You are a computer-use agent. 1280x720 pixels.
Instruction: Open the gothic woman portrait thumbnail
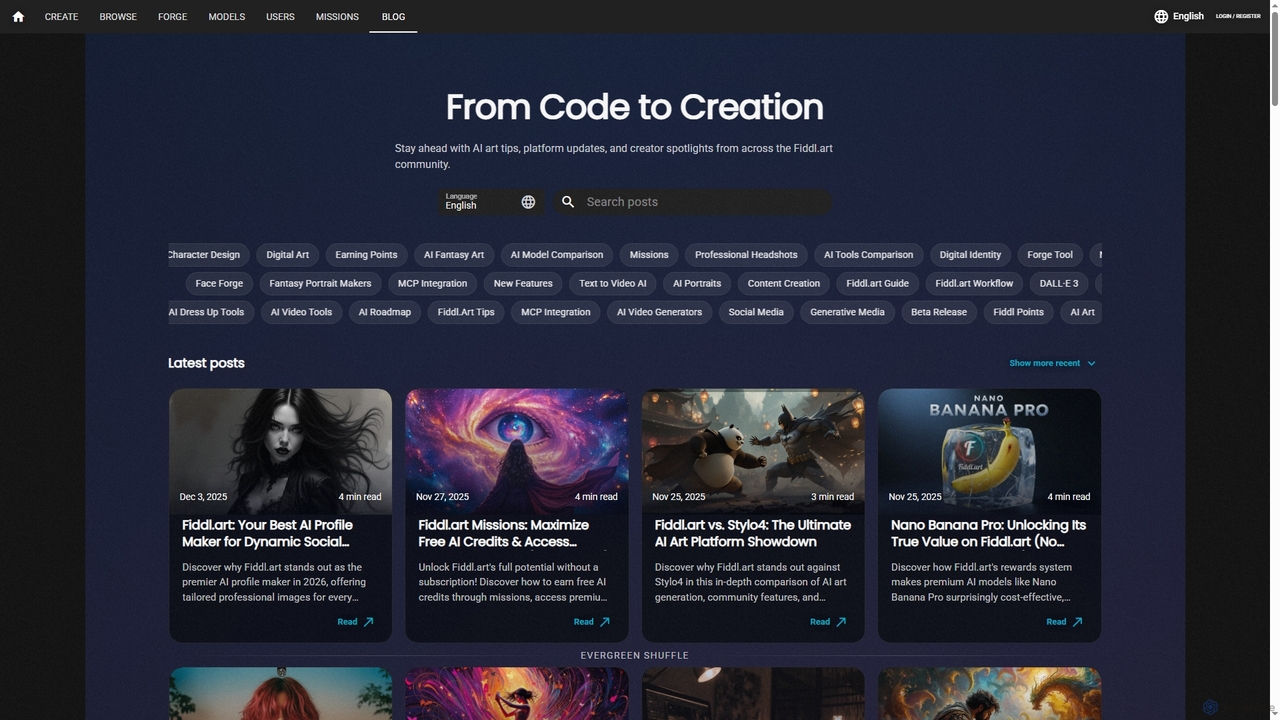[280, 450]
